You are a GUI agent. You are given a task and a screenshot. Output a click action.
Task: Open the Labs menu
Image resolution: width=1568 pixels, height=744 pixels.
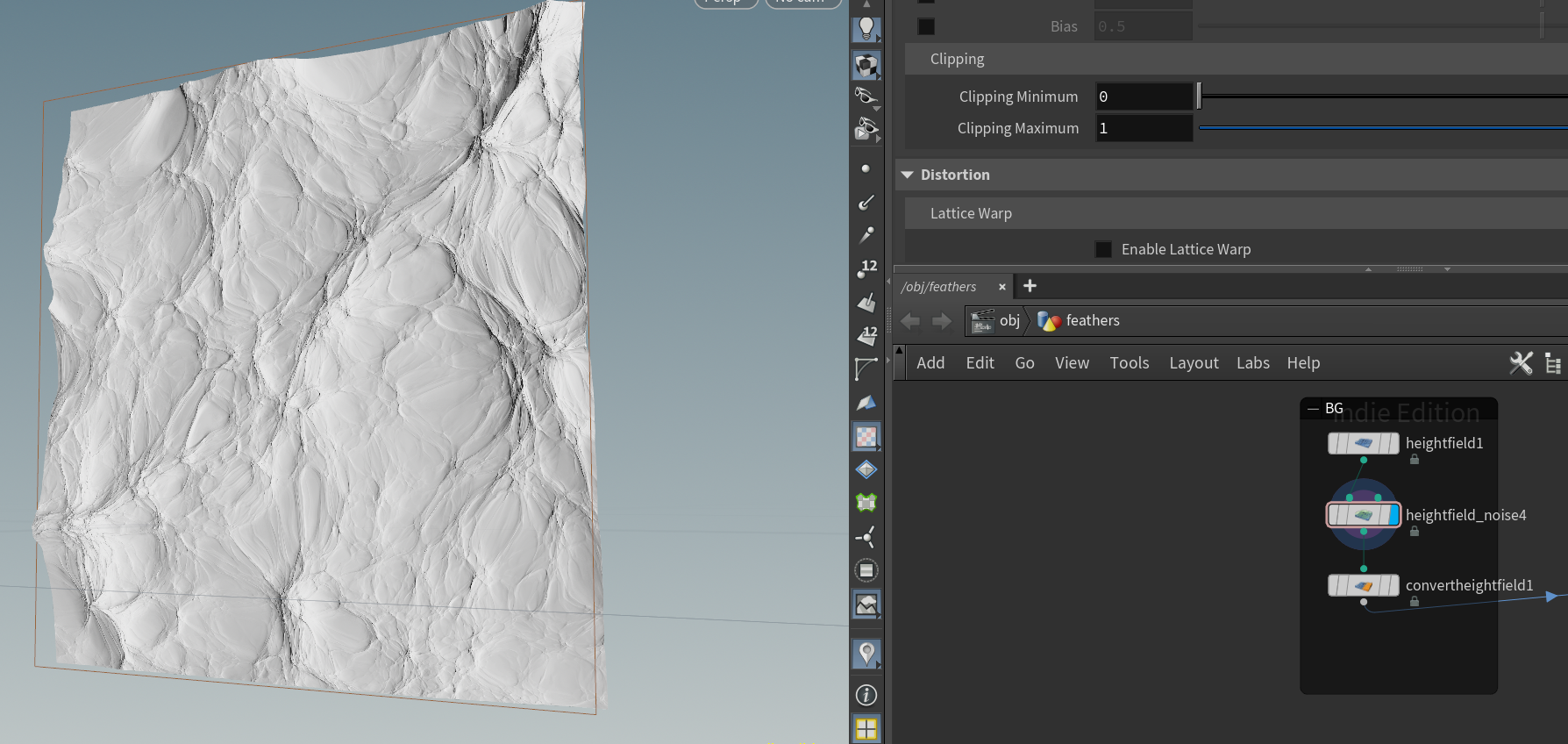pyautogui.click(x=1252, y=363)
